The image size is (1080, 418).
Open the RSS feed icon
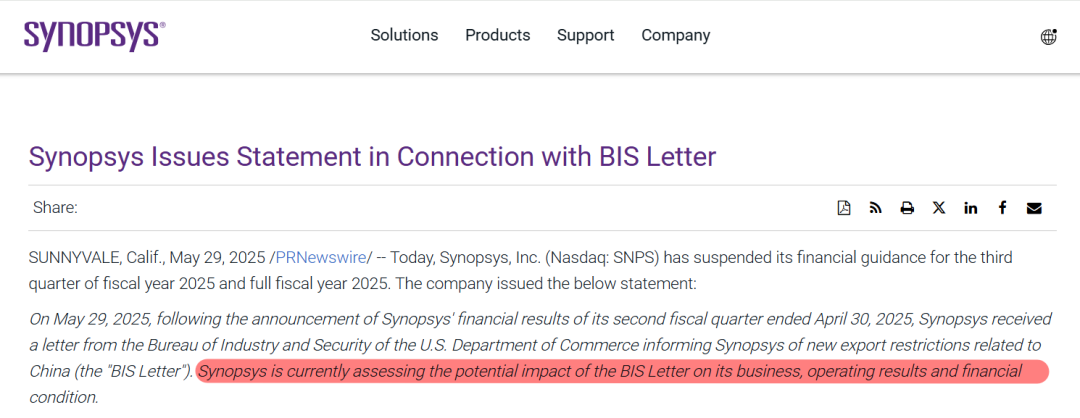875,208
